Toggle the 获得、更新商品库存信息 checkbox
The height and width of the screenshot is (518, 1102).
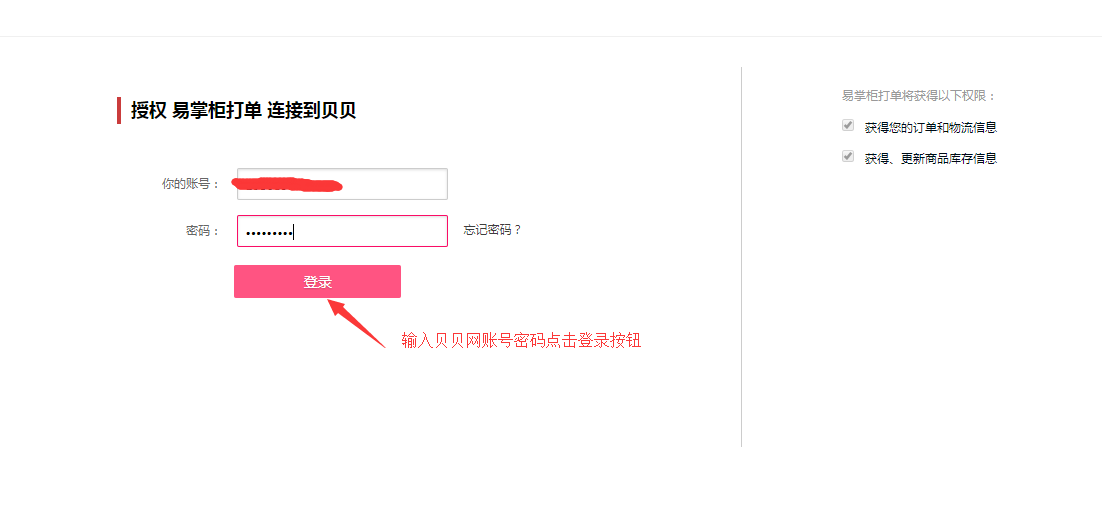[848, 156]
